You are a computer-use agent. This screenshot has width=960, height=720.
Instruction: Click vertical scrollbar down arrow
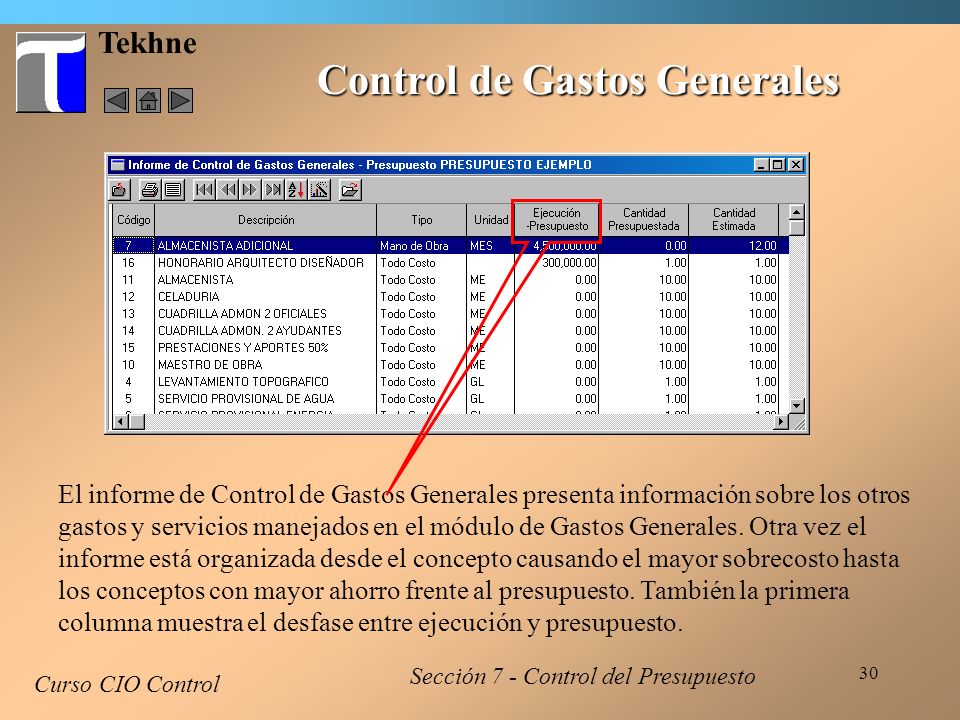[796, 406]
